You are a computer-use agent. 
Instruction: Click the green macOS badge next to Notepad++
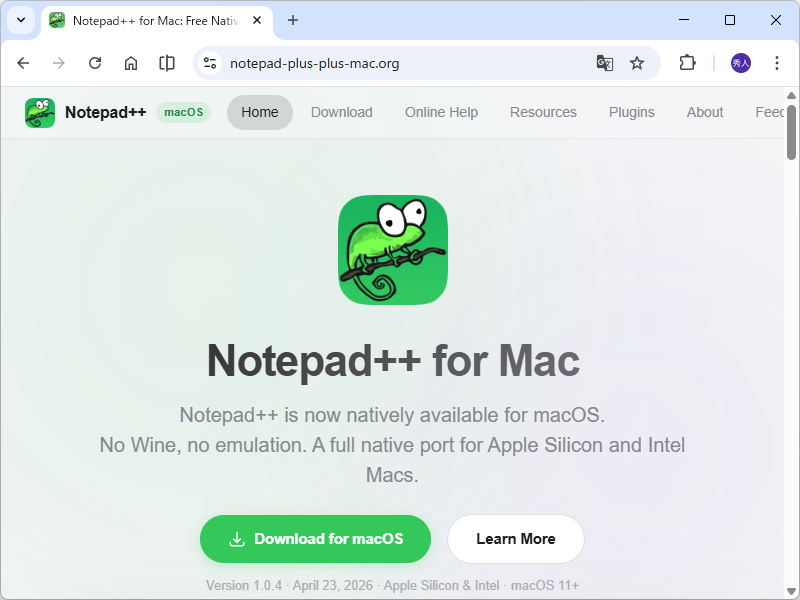[x=183, y=112]
